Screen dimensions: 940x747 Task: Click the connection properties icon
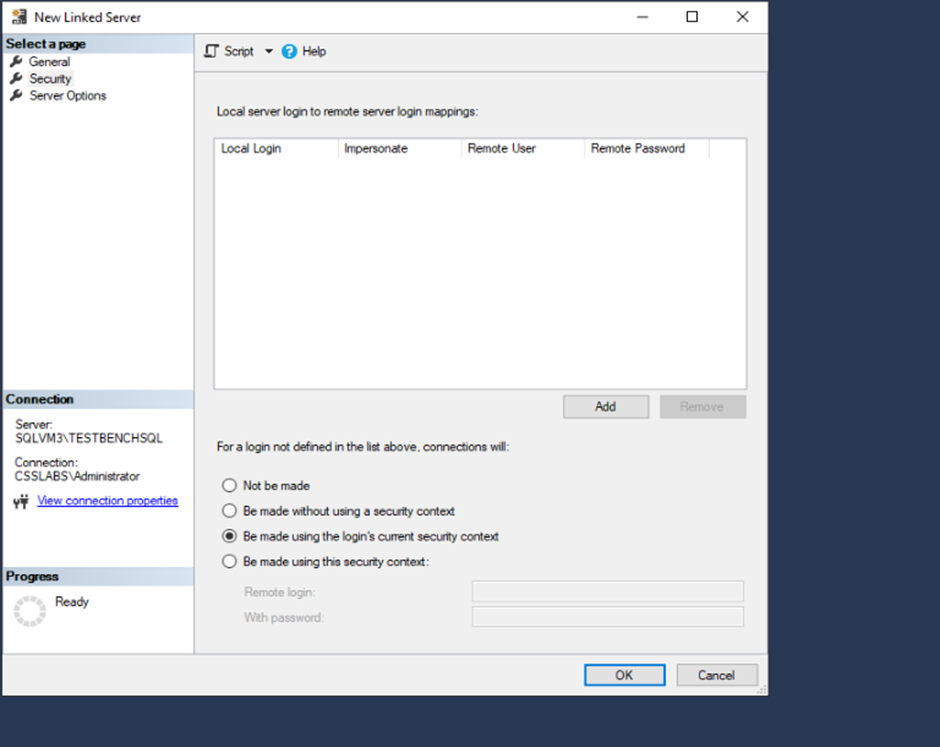[x=21, y=501]
